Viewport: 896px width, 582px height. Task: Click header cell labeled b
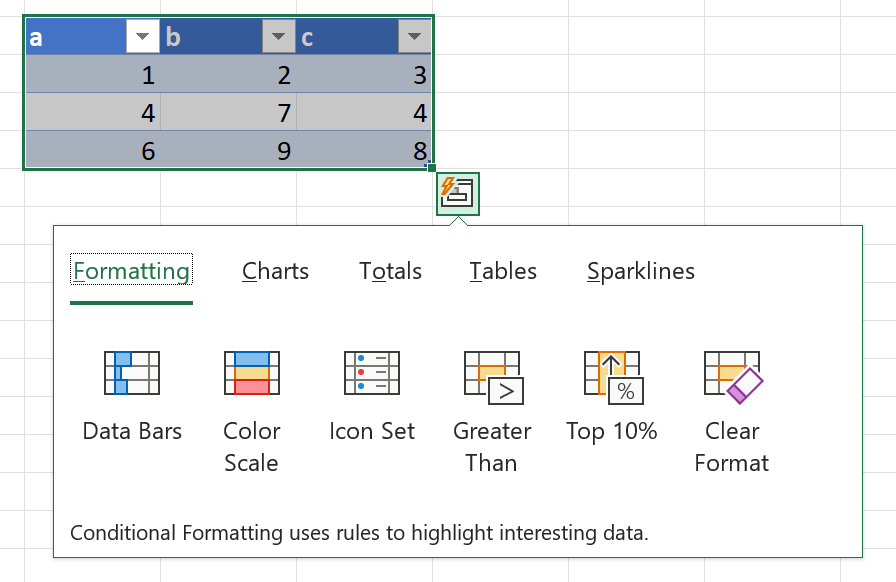point(210,38)
